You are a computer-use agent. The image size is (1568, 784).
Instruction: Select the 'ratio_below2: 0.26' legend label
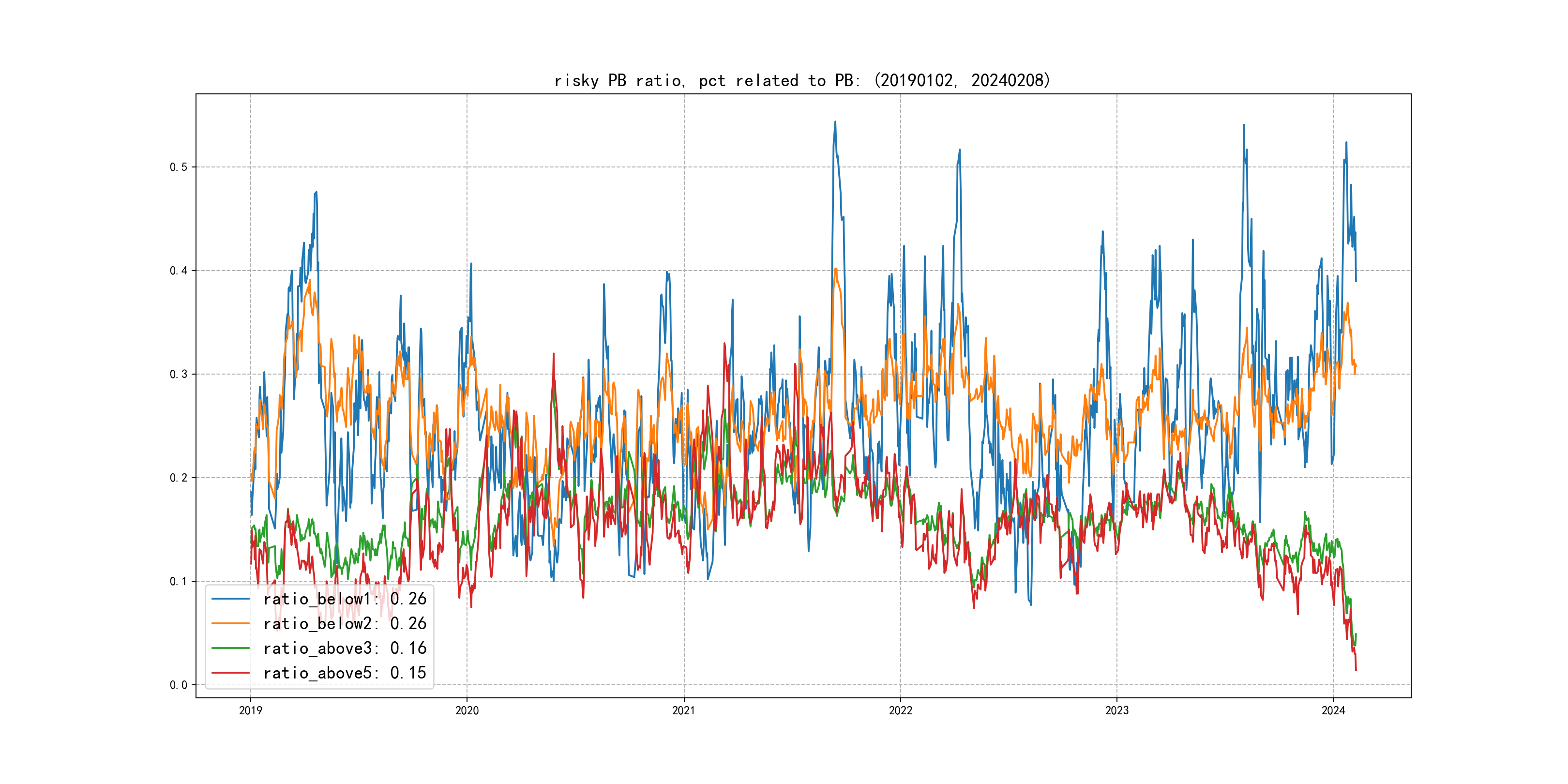pyautogui.click(x=345, y=623)
